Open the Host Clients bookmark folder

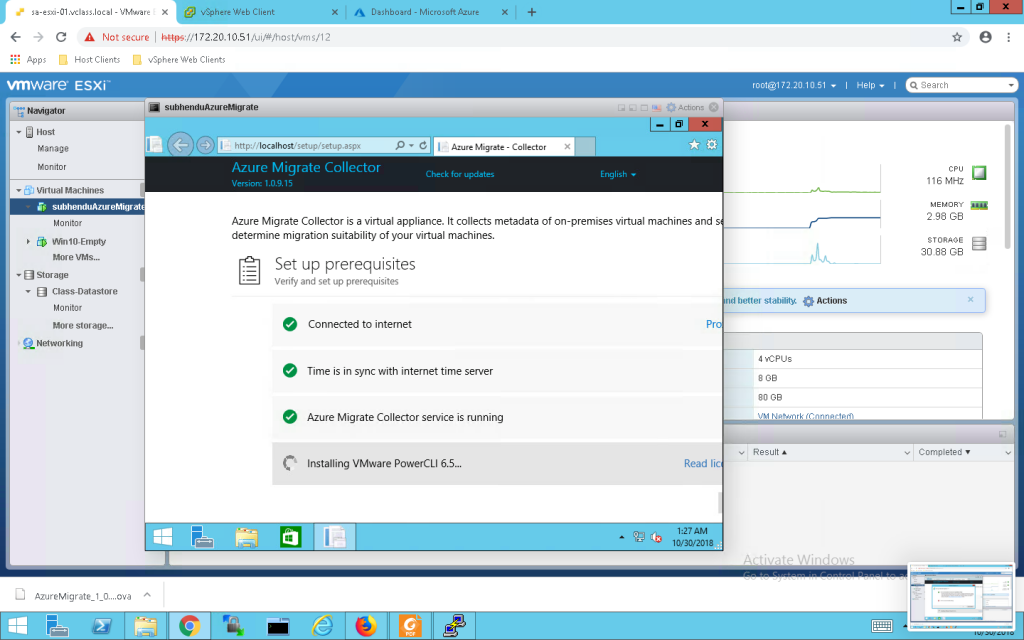tap(89, 59)
